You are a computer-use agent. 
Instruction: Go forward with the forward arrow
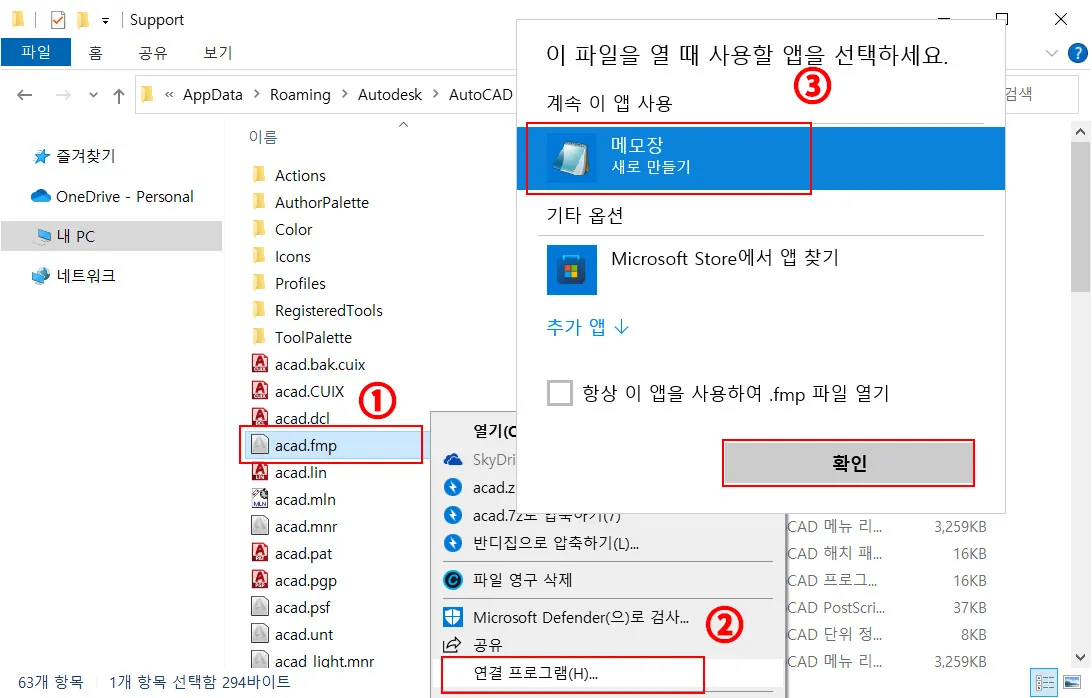tap(63, 95)
